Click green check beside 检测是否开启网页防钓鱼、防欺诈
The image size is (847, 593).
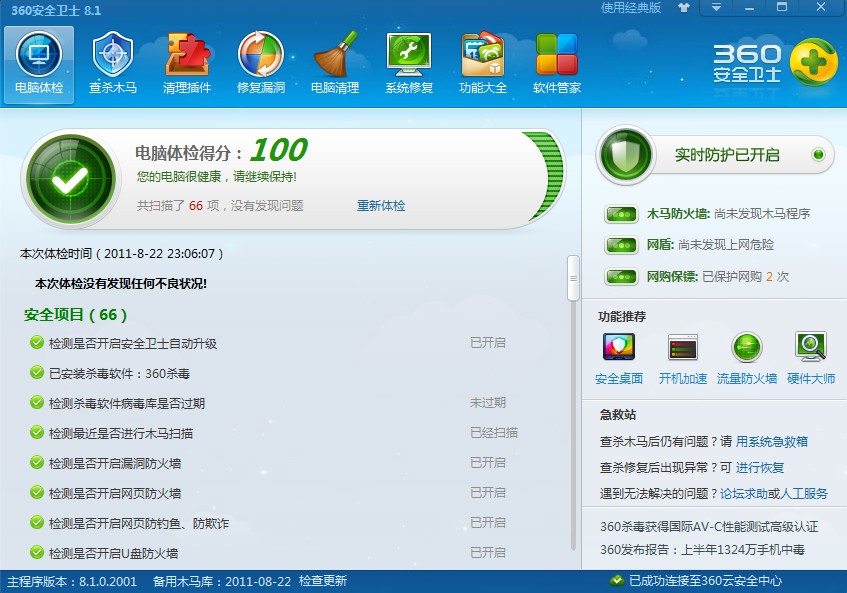(37, 522)
